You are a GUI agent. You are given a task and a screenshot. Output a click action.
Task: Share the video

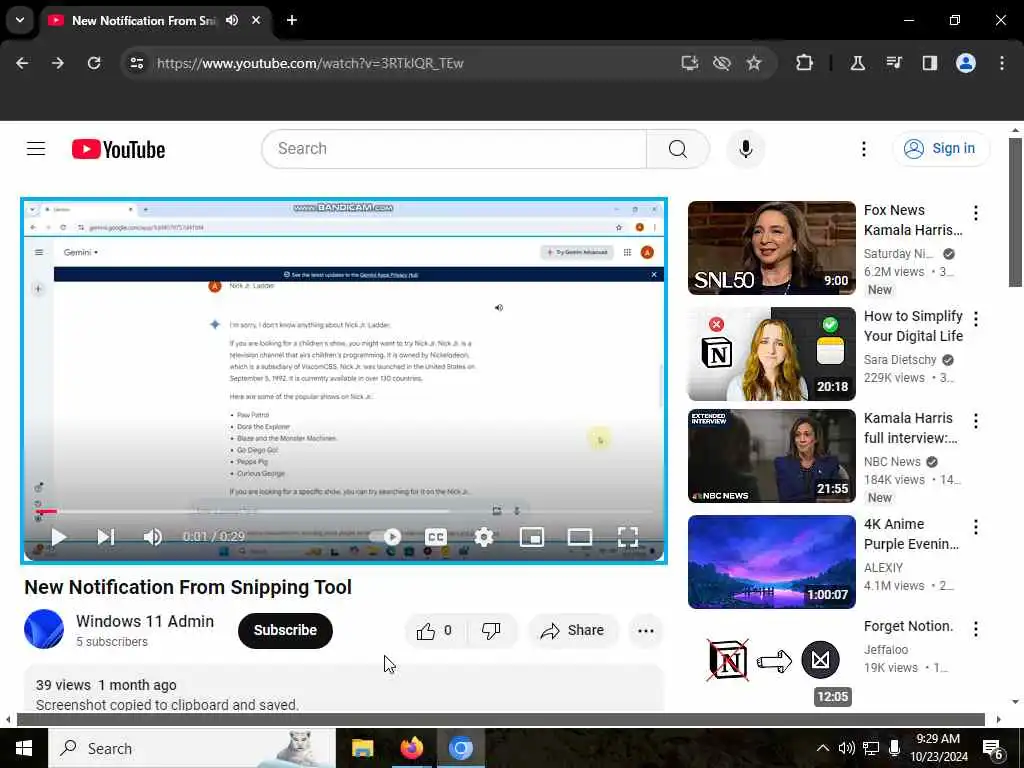click(572, 630)
